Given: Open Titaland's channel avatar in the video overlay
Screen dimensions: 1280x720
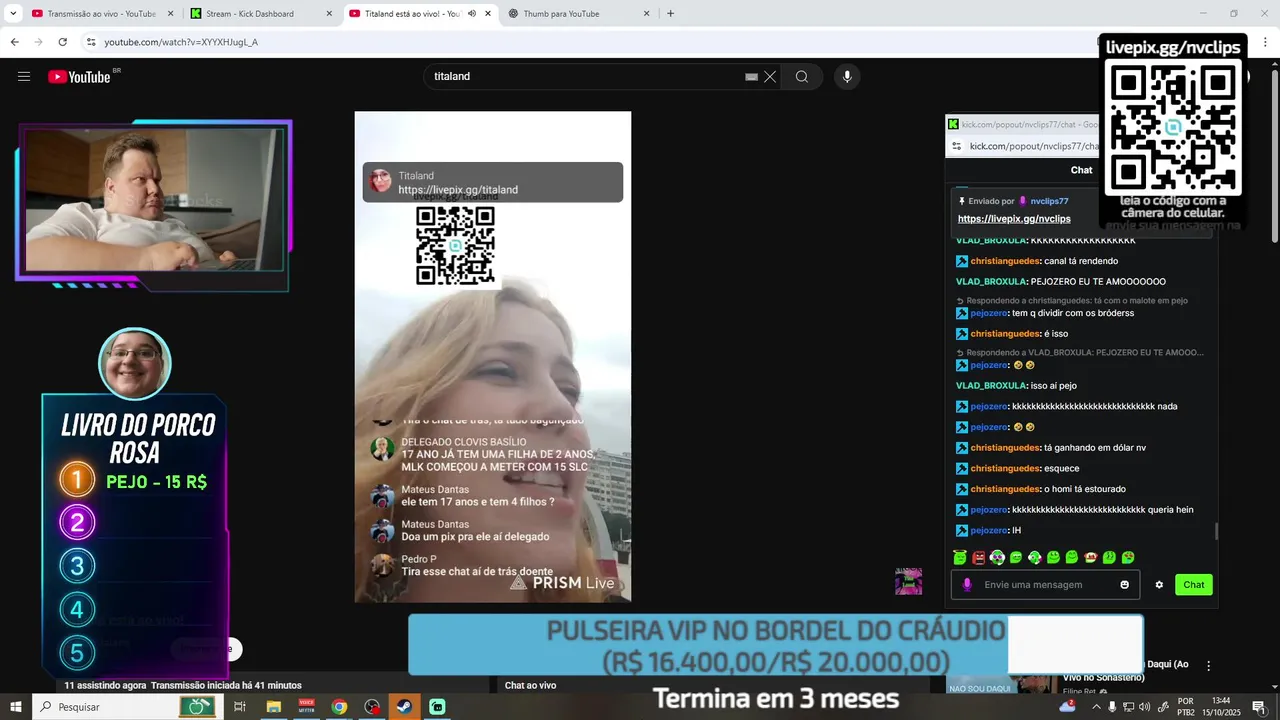Looking at the screenshot, I should tap(381, 181).
